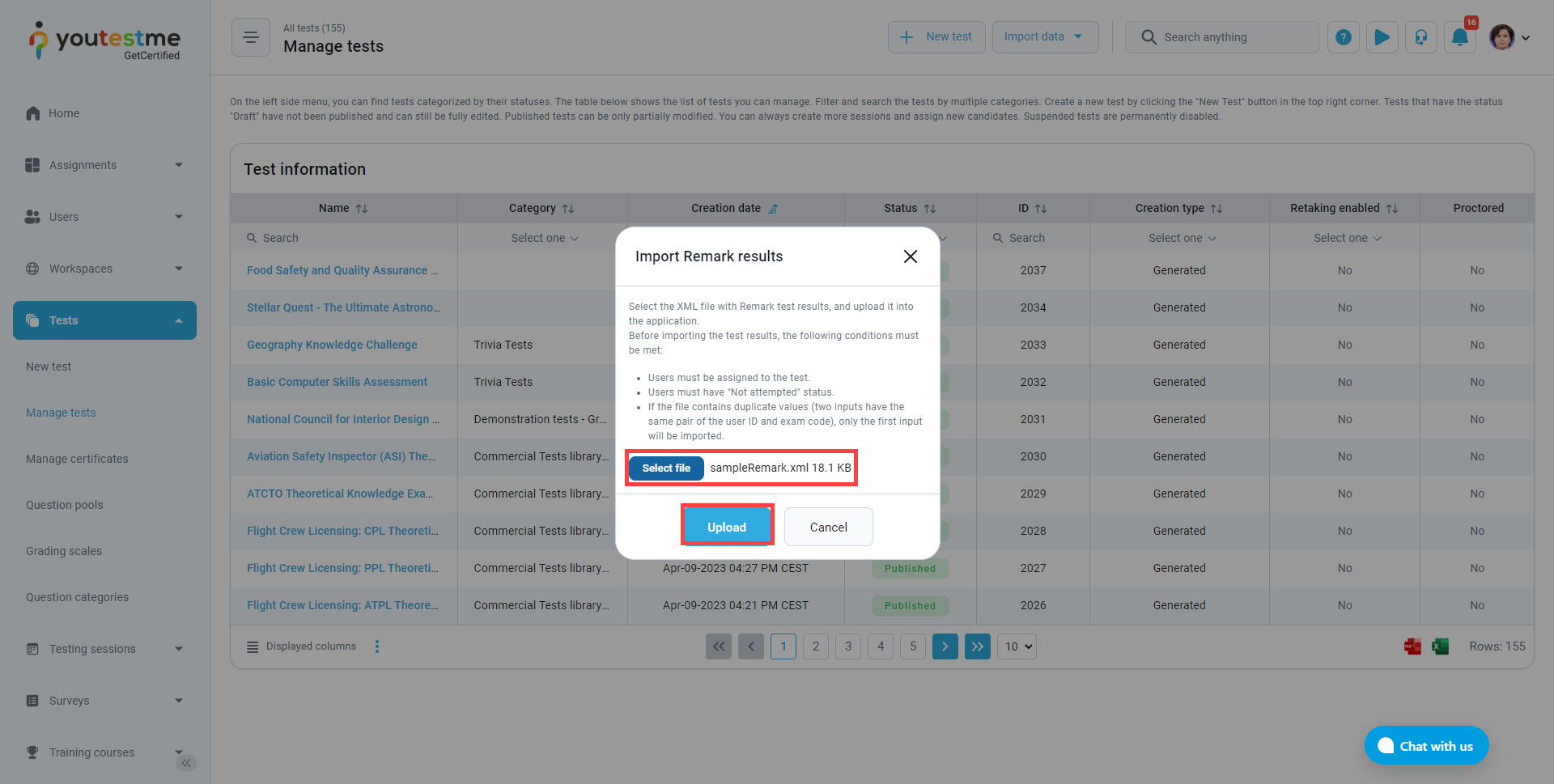This screenshot has width=1554, height=784.
Task: Collapse the sidebar with double-chevron icon
Action: coord(186,763)
